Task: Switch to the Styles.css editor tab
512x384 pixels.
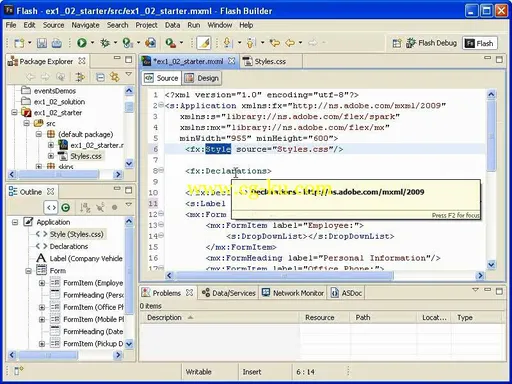Action: [270, 61]
